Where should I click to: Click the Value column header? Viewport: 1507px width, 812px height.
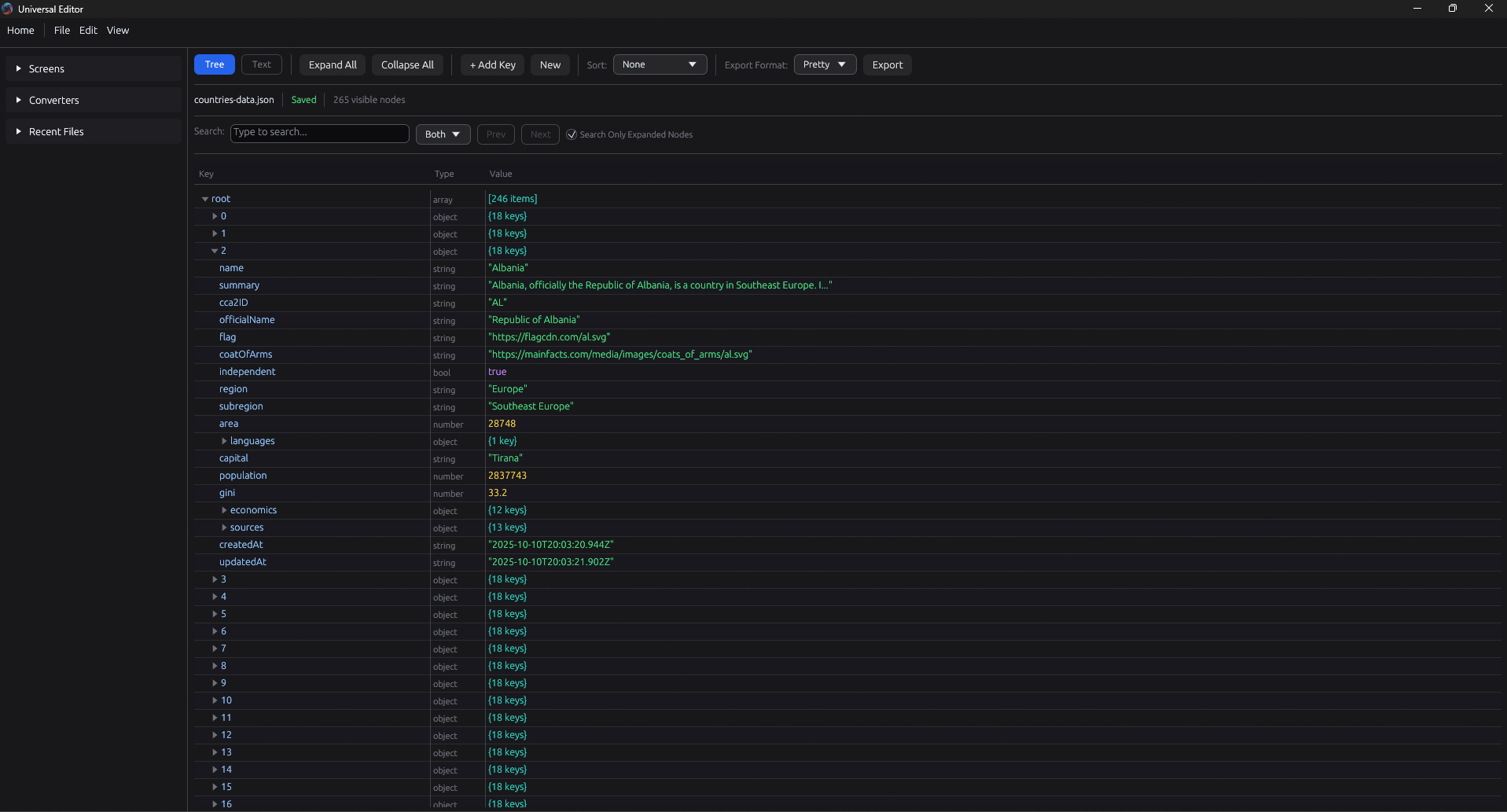(501, 174)
